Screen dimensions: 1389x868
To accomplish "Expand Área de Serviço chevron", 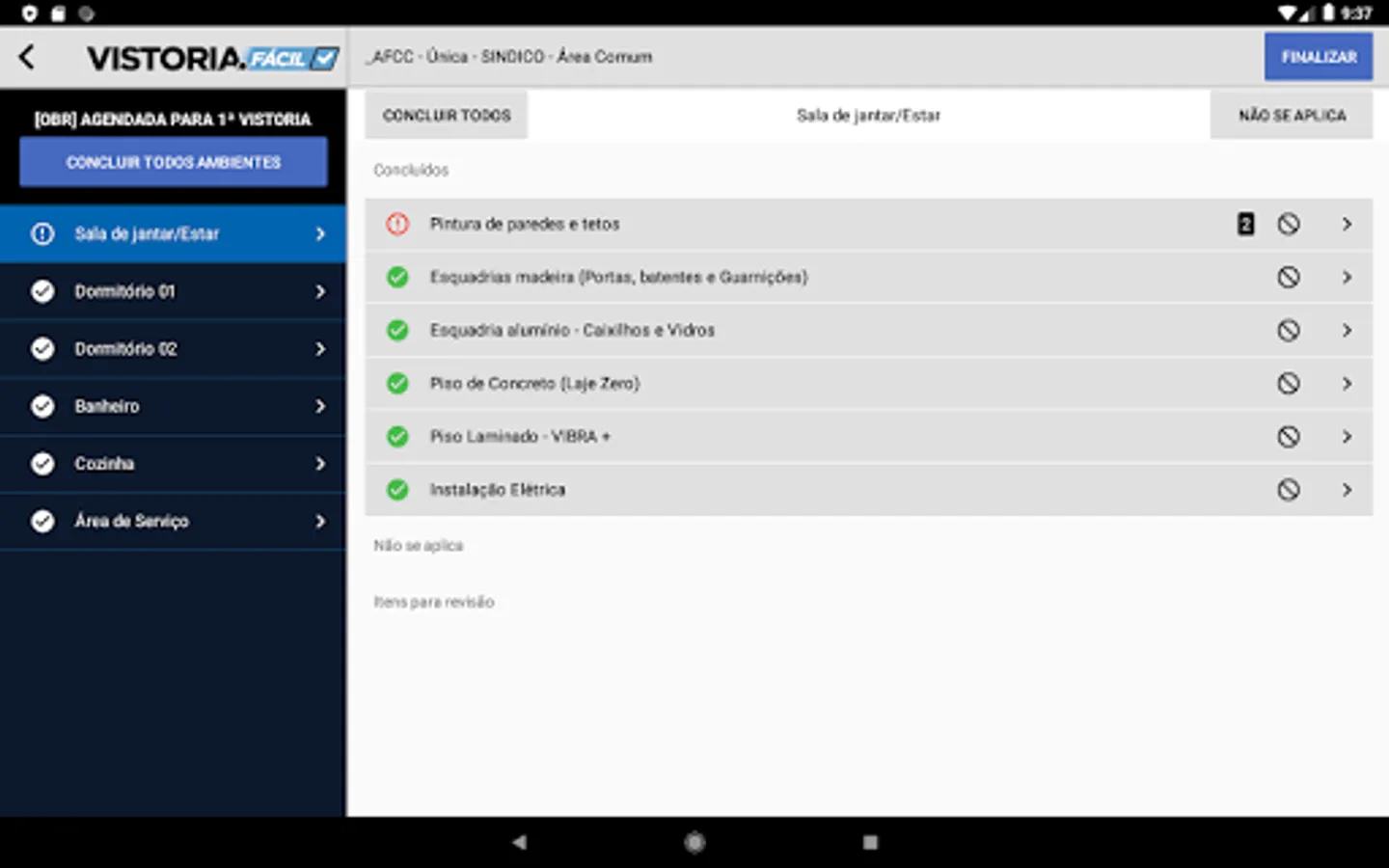I will pos(320,521).
